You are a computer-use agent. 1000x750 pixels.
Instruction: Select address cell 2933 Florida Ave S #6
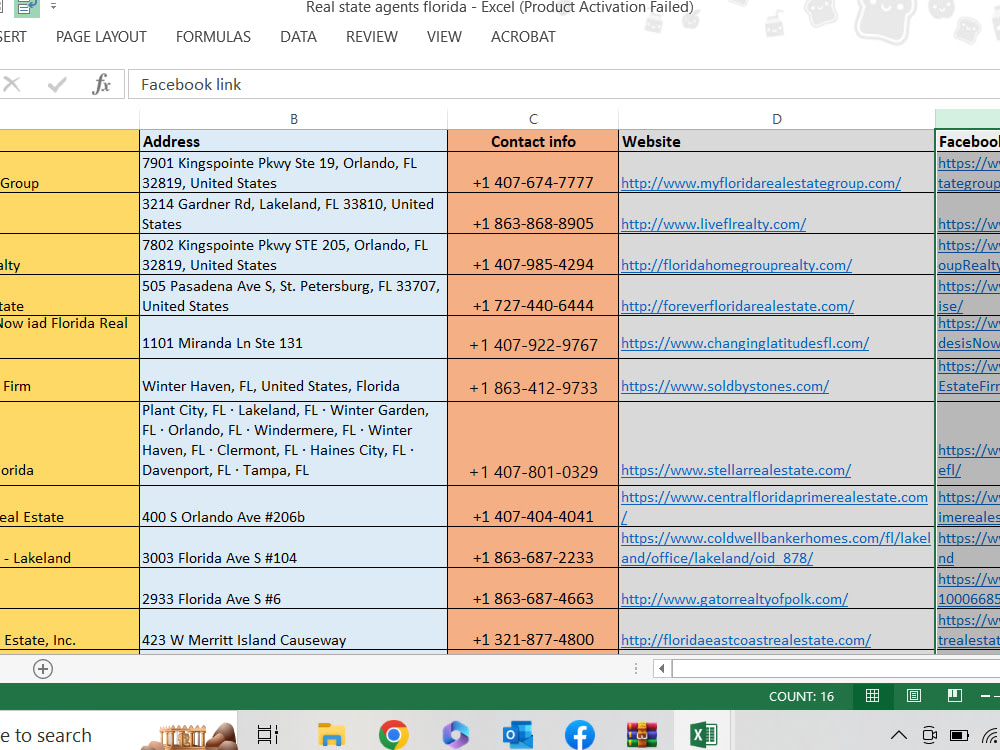click(293, 588)
